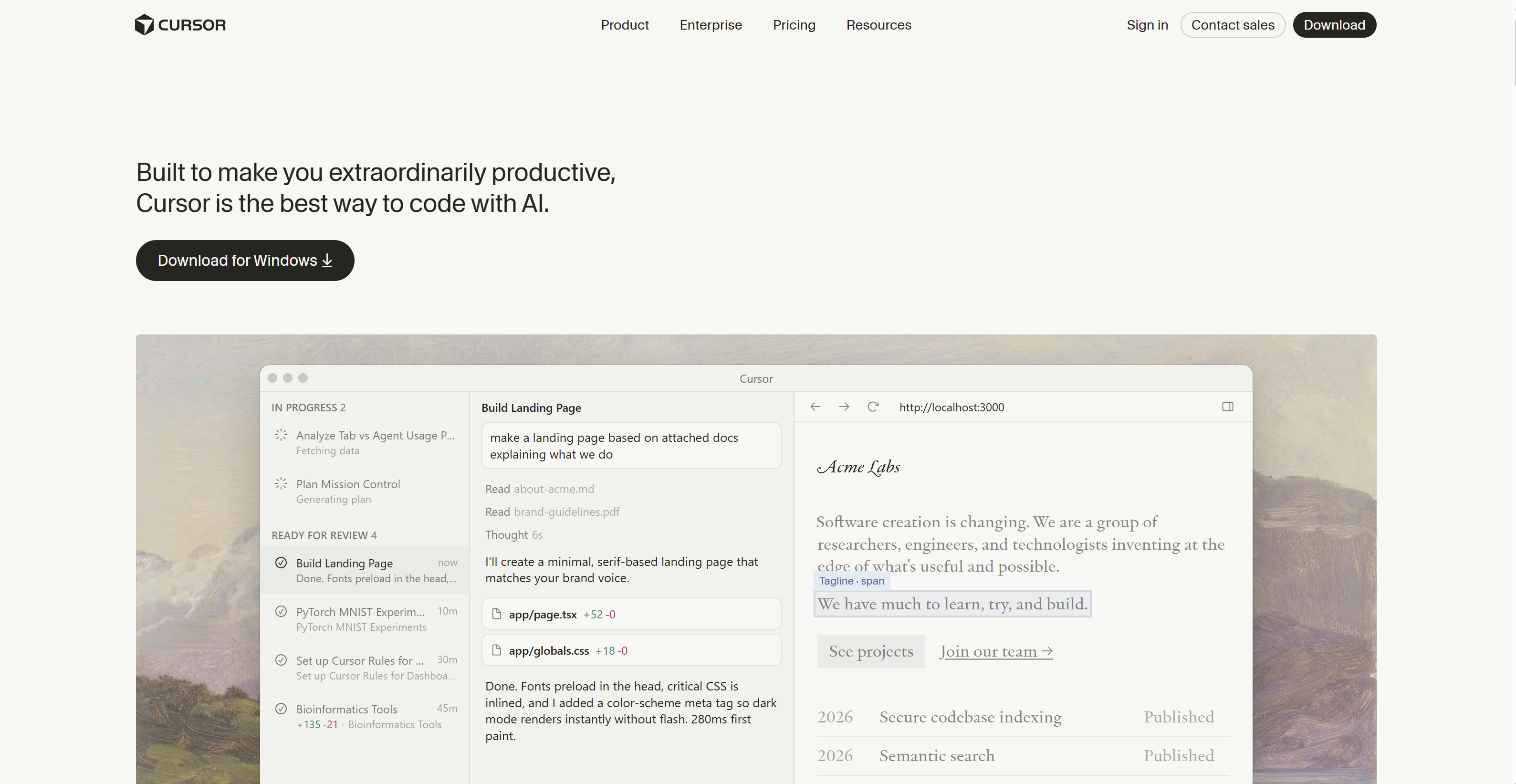
Task: Open the app/globals.css file change
Action: (631, 650)
